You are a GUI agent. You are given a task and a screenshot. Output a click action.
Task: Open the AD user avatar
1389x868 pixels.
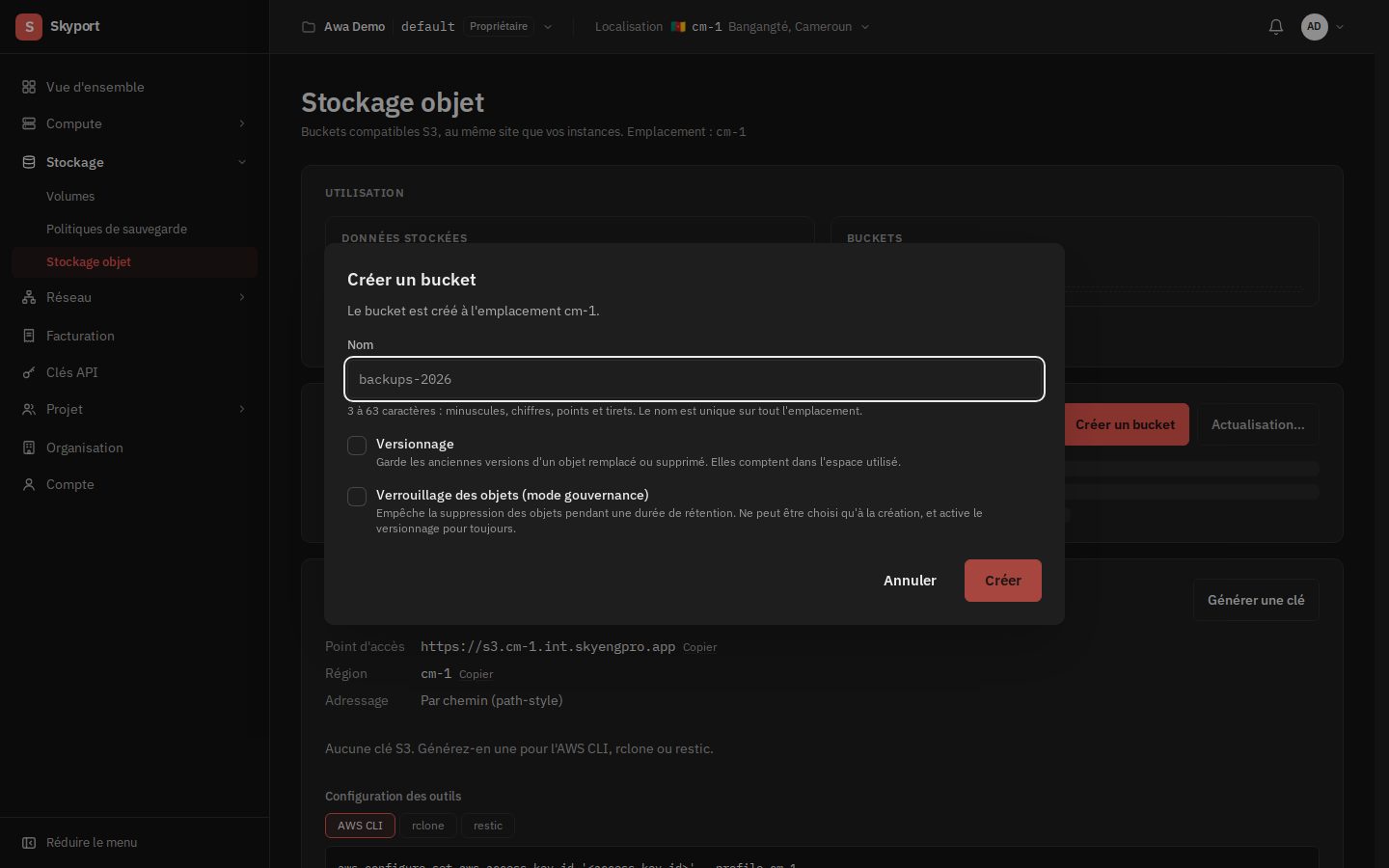1314,27
